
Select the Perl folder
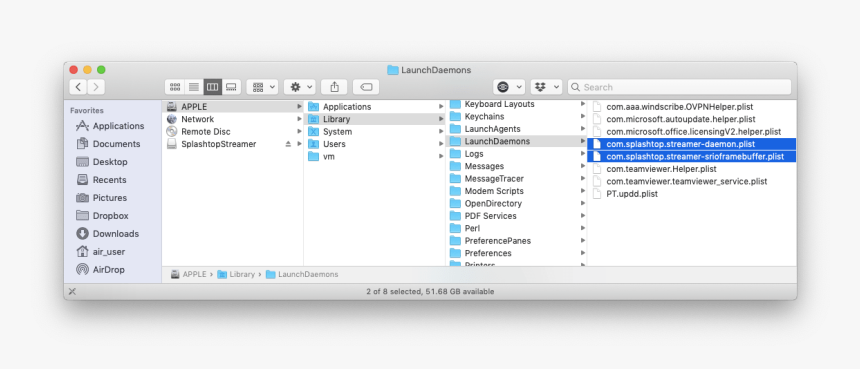pos(516,228)
